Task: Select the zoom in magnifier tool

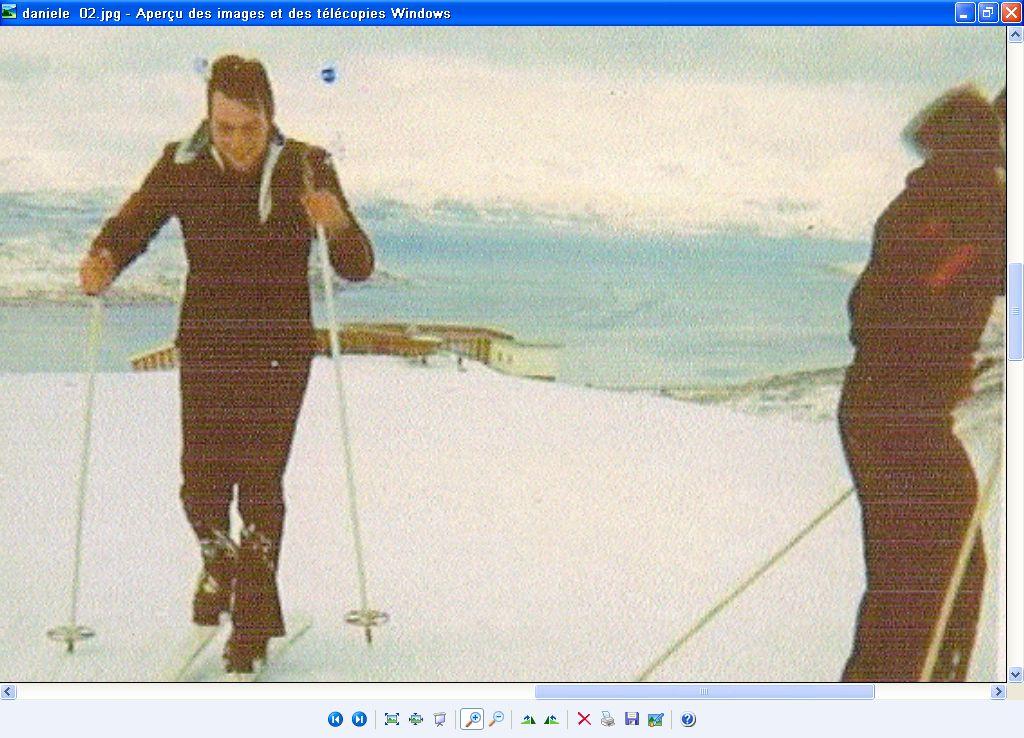Action: pyautogui.click(x=471, y=719)
